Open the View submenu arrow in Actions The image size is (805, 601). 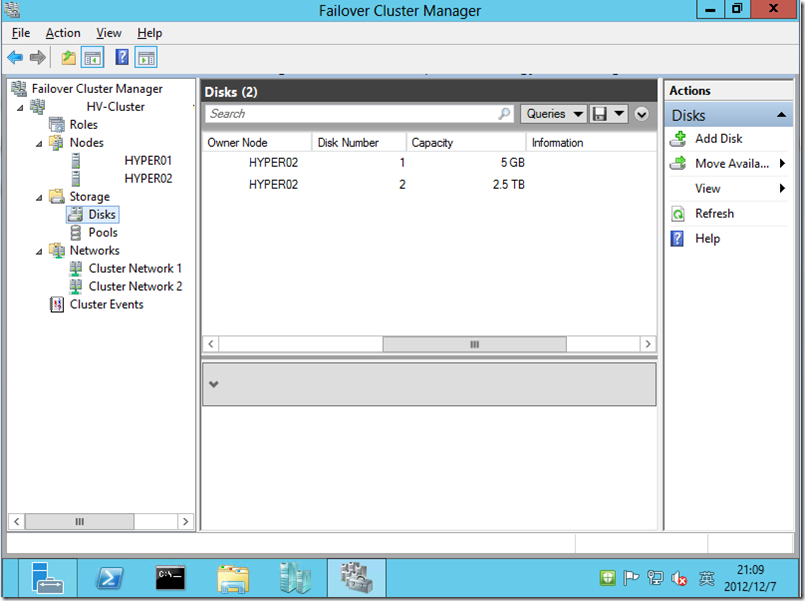point(782,188)
